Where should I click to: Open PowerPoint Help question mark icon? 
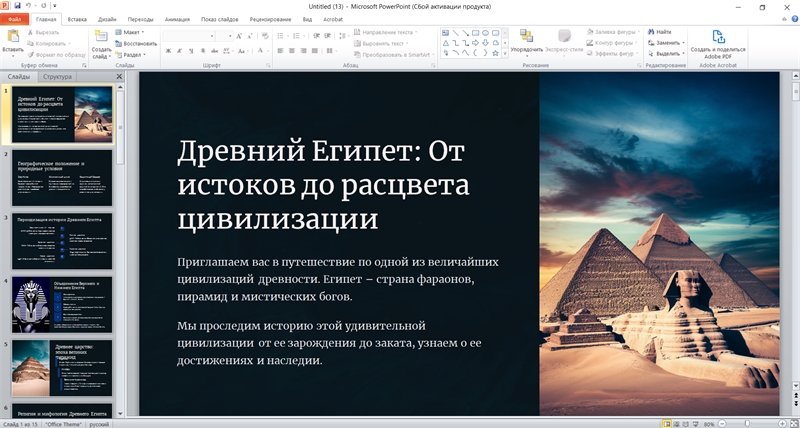pos(794,19)
